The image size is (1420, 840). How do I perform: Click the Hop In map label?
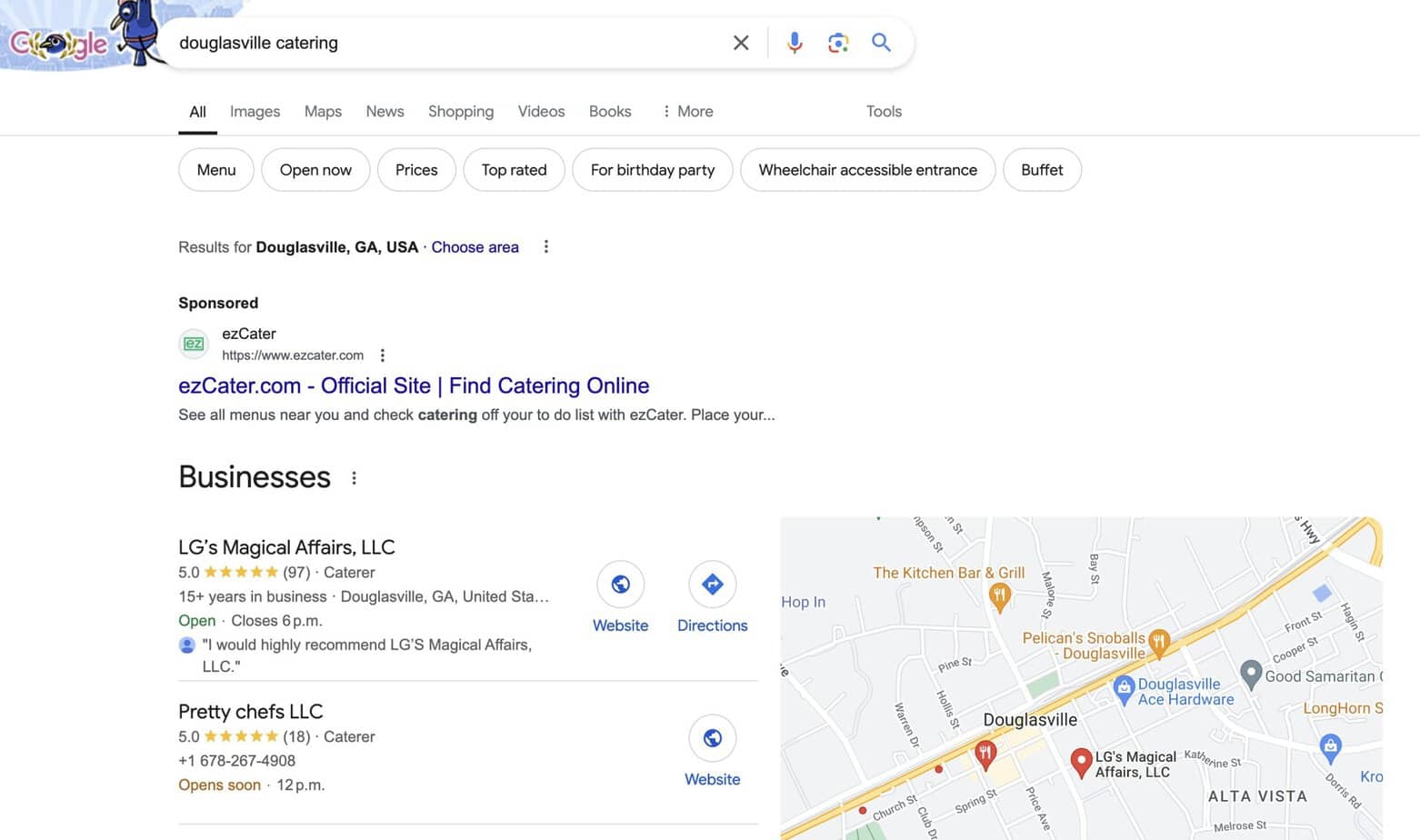pyautogui.click(x=804, y=602)
